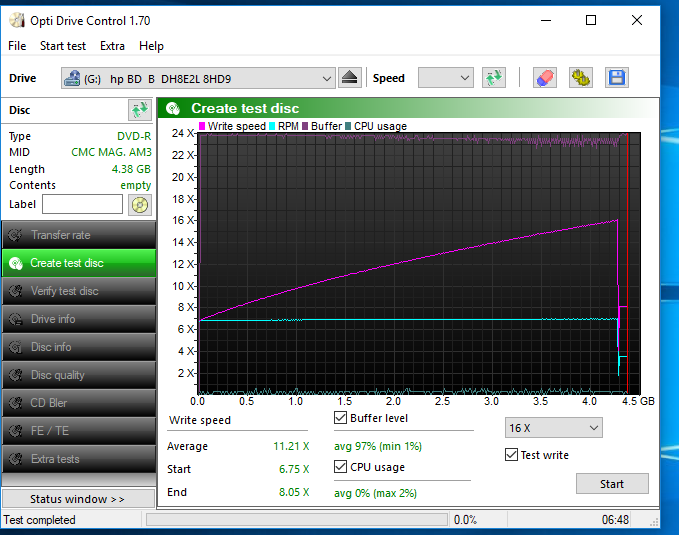Click the erase disc eraser icon
This screenshot has height=535, width=679.
[545, 78]
